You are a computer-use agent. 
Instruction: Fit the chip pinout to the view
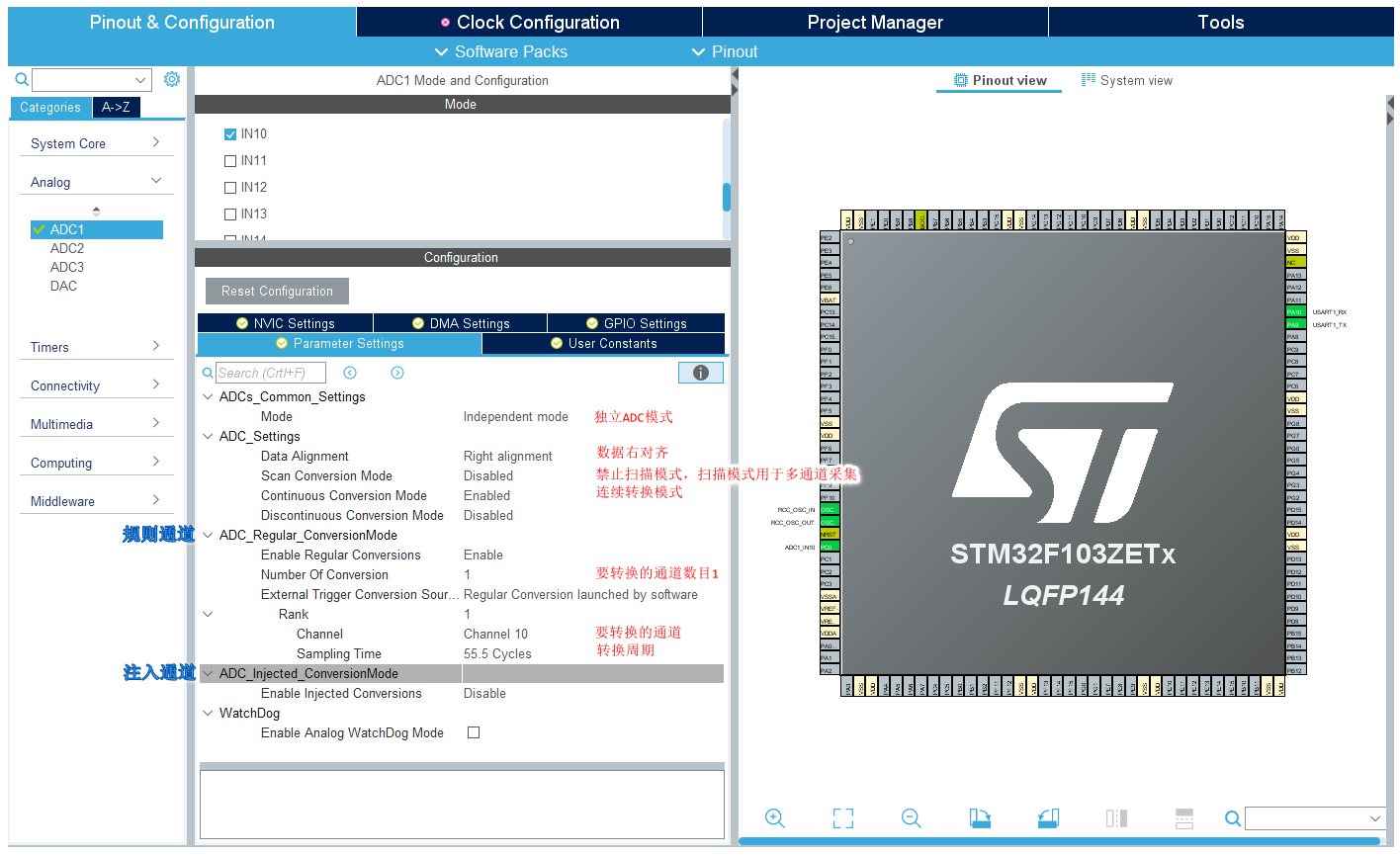click(843, 818)
